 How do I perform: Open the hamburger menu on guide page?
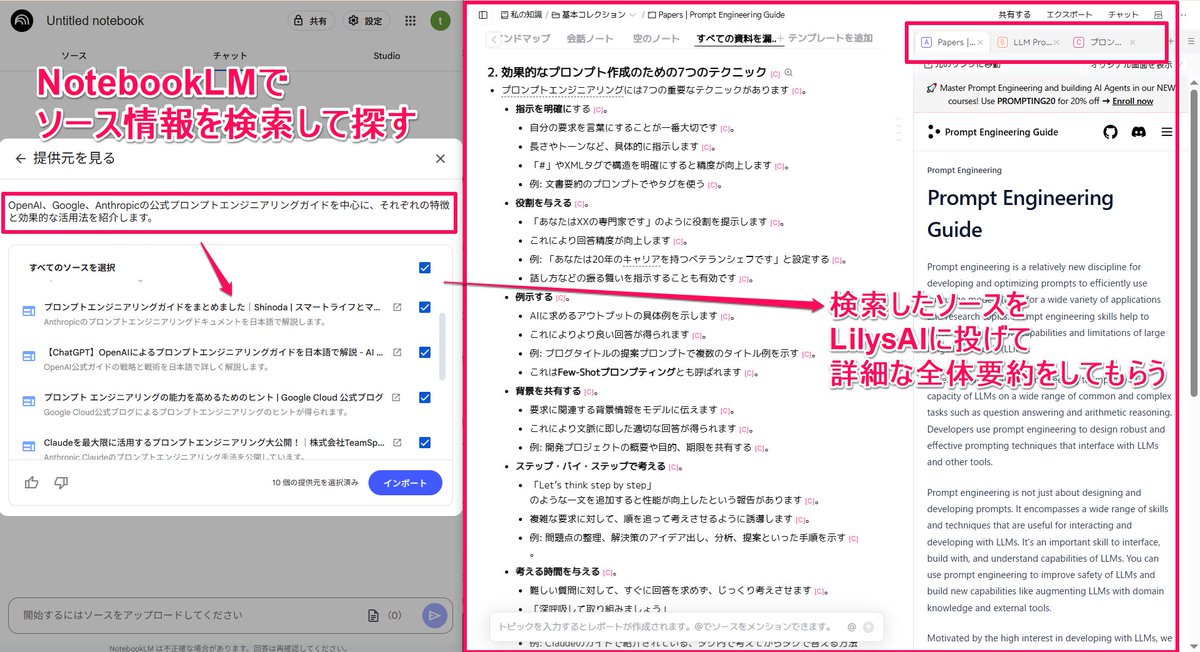(x=1167, y=132)
